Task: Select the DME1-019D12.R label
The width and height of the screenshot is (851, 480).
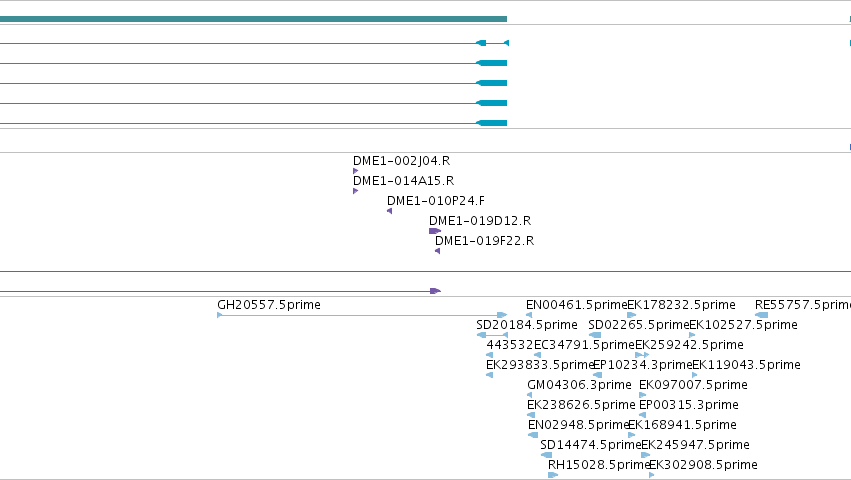Action: 480,221
